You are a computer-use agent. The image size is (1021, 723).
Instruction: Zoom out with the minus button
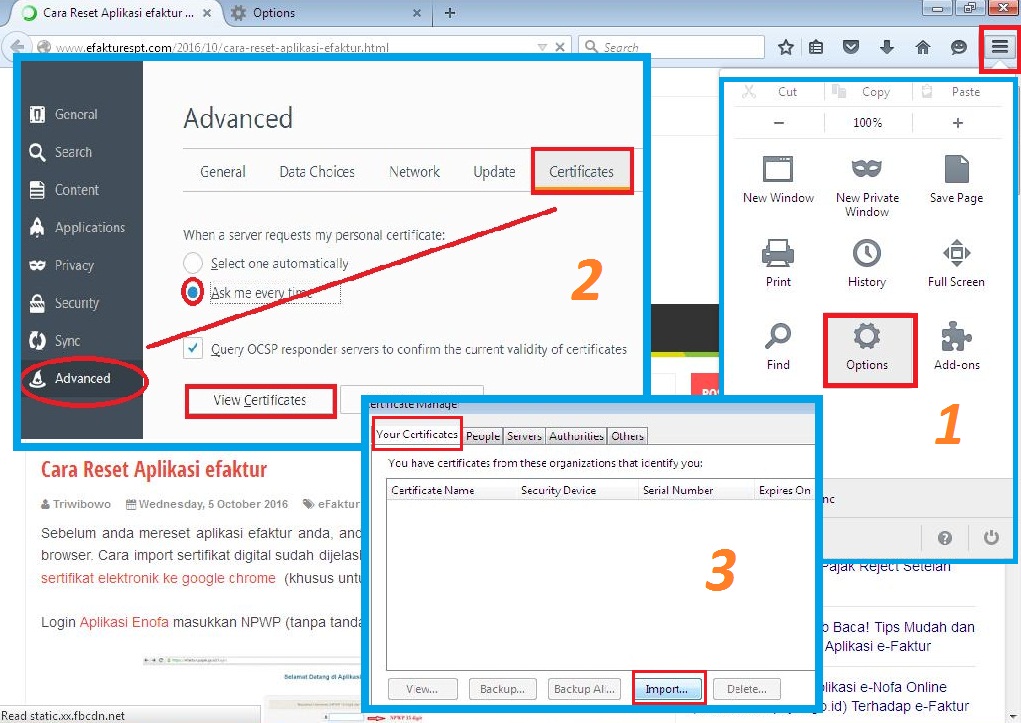click(x=779, y=122)
